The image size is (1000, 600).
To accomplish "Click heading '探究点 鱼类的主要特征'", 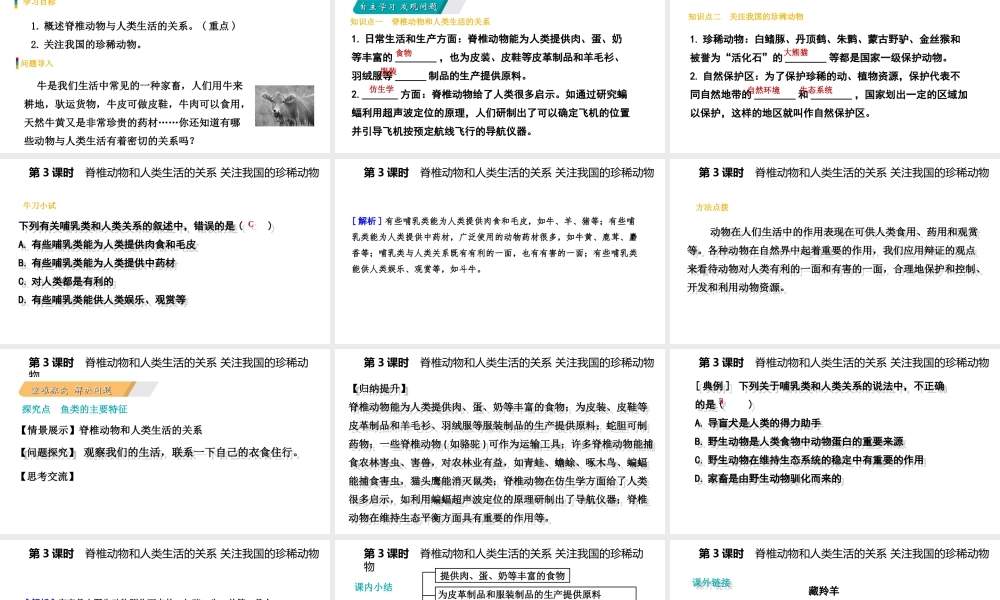I will coord(75,409).
